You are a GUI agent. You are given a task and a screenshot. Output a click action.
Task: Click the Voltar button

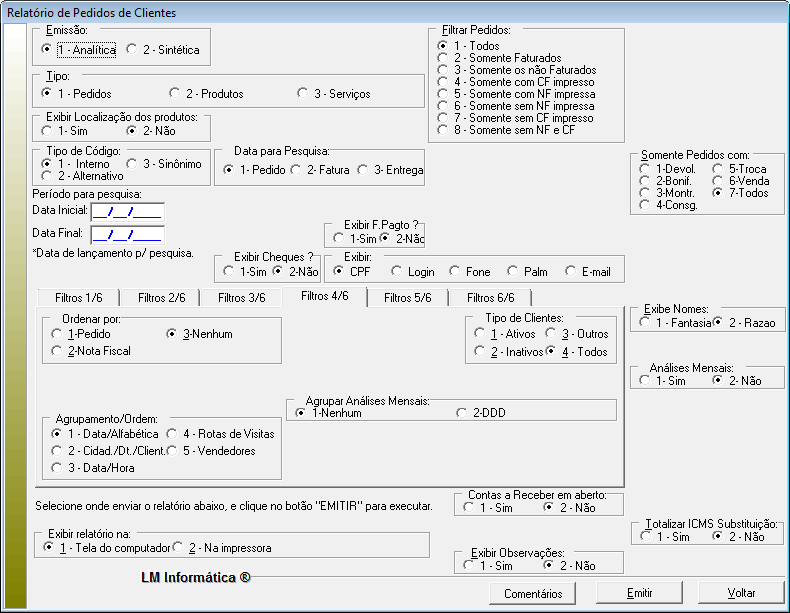tap(741, 593)
